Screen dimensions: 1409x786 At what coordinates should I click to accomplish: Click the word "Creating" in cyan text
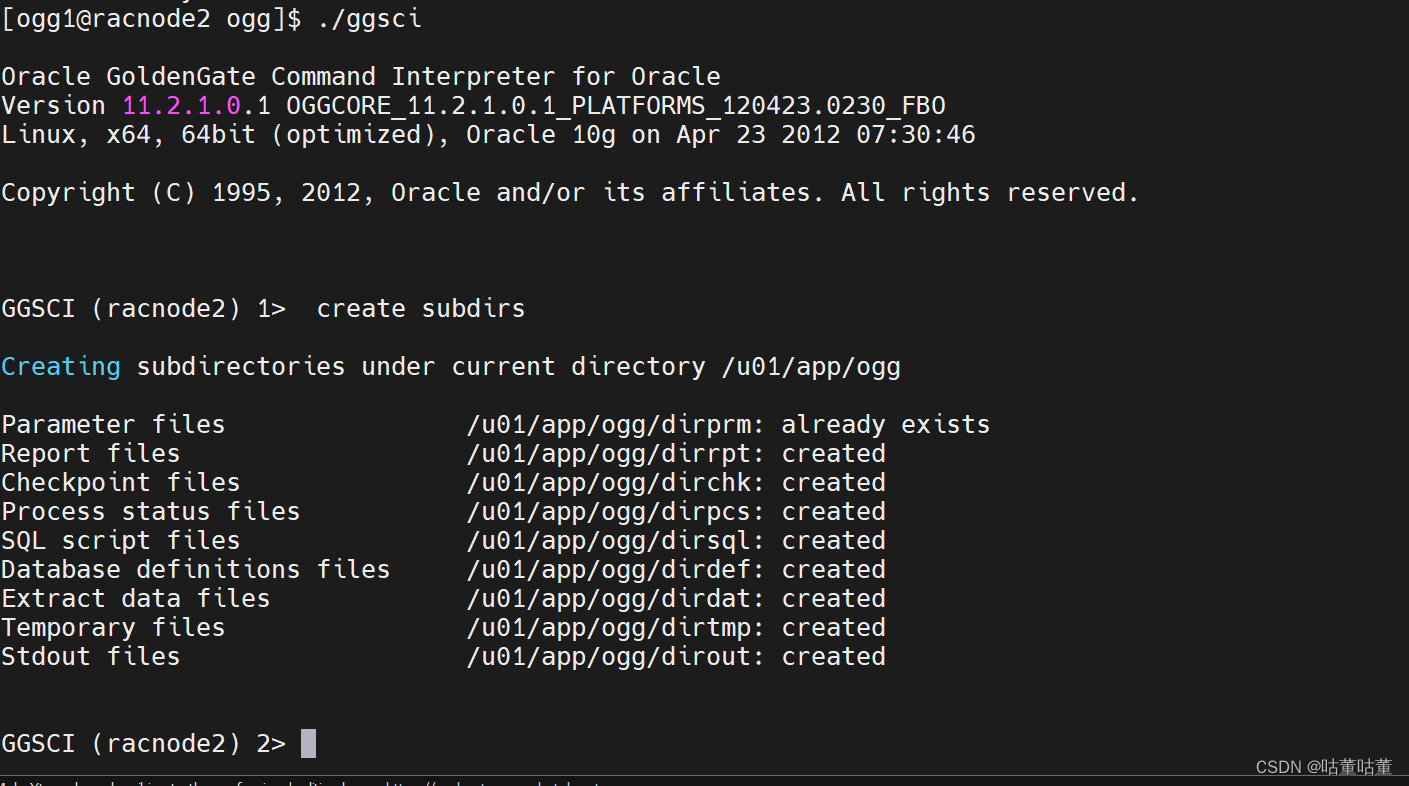pyautogui.click(x=60, y=366)
